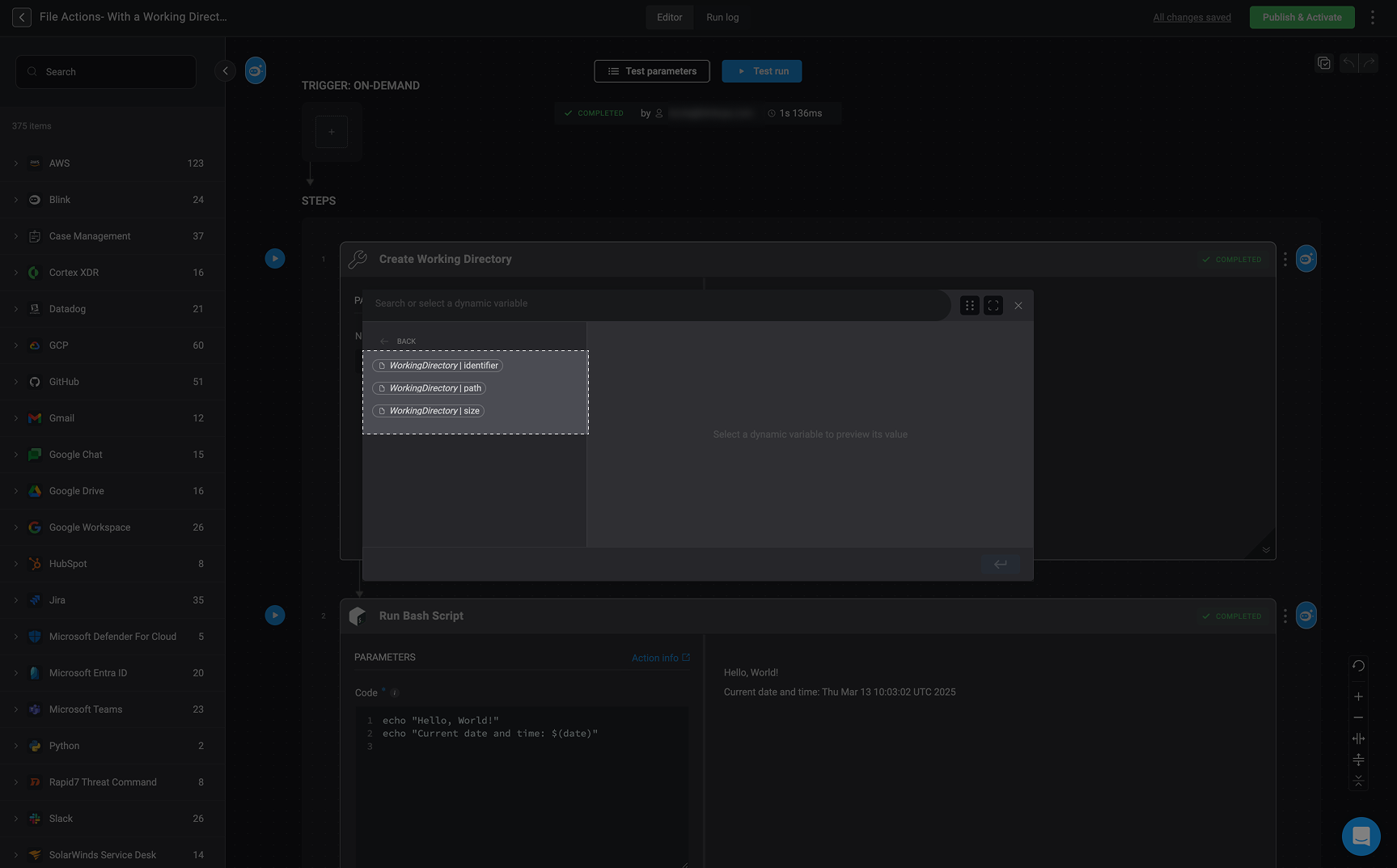Click the back arrow next to the workflow title
This screenshot has height=868, width=1397.
(x=22, y=17)
